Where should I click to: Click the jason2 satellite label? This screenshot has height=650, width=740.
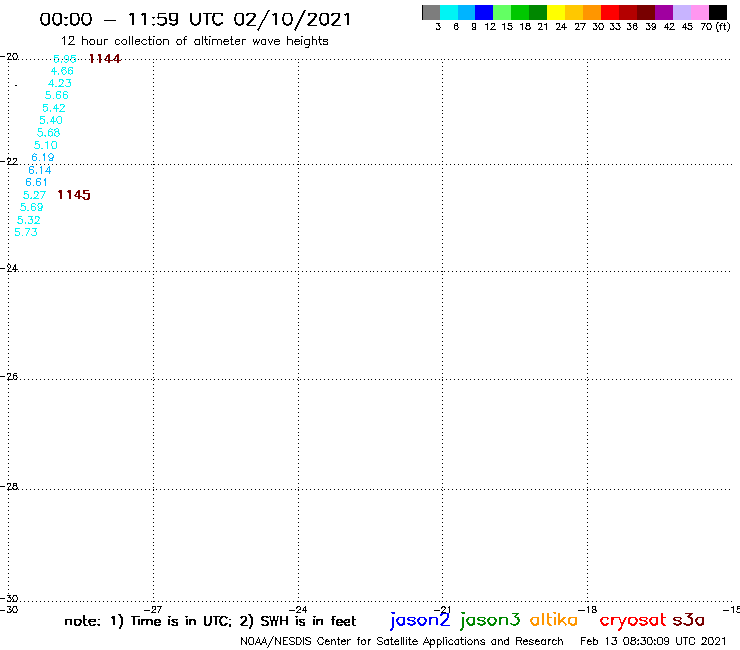pyautogui.click(x=420, y=620)
